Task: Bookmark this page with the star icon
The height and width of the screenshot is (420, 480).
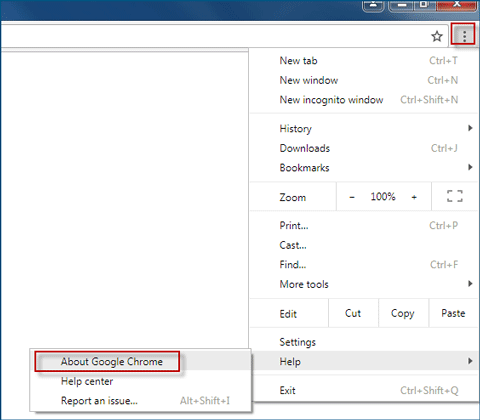Action: click(437, 36)
